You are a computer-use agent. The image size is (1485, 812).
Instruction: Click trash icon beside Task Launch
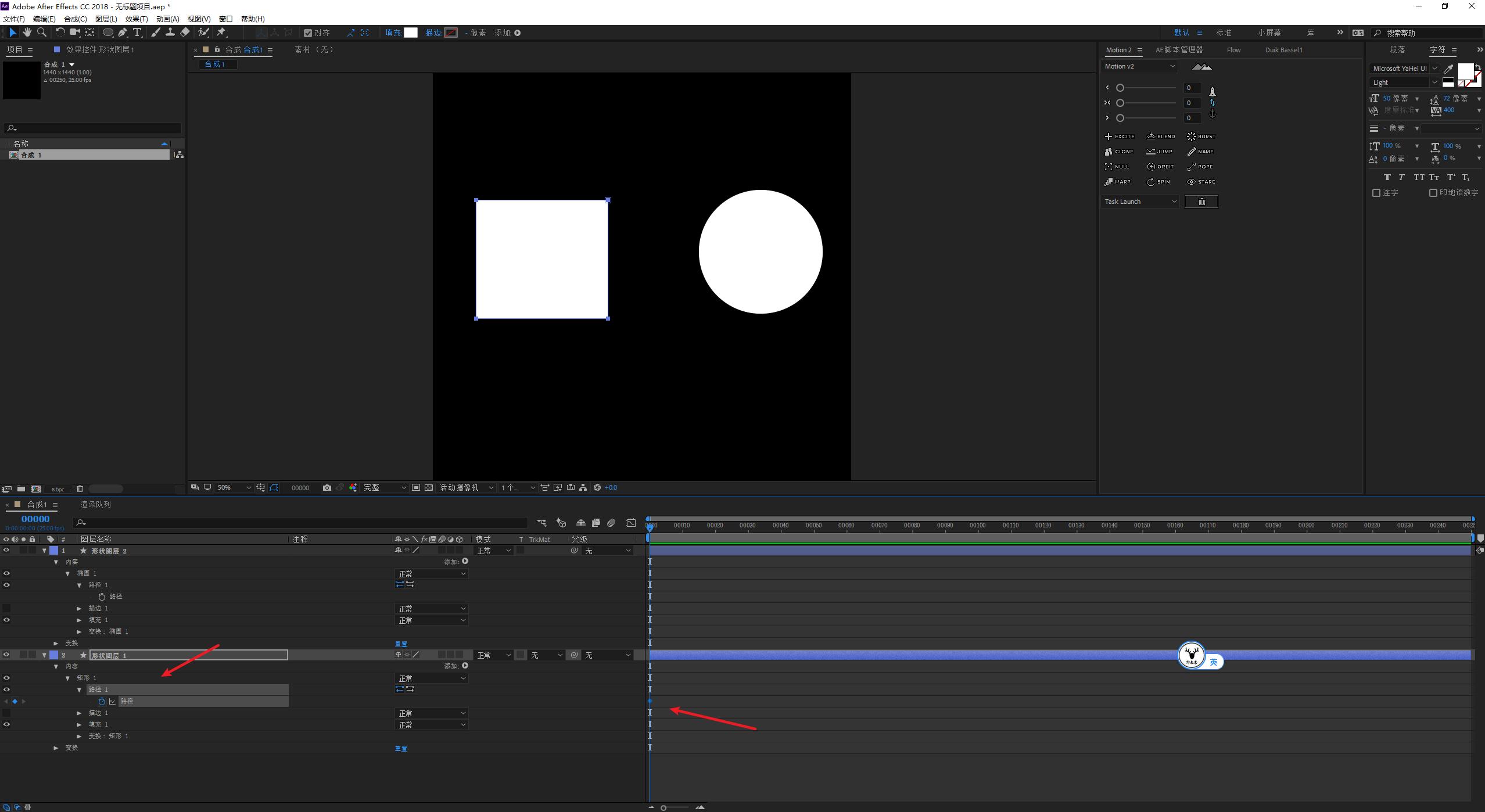click(1201, 202)
